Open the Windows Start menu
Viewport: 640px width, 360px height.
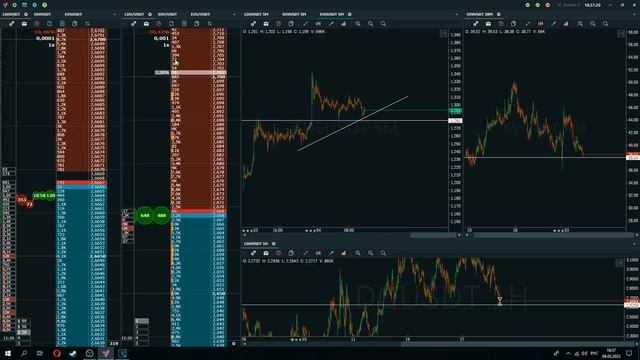point(7,353)
